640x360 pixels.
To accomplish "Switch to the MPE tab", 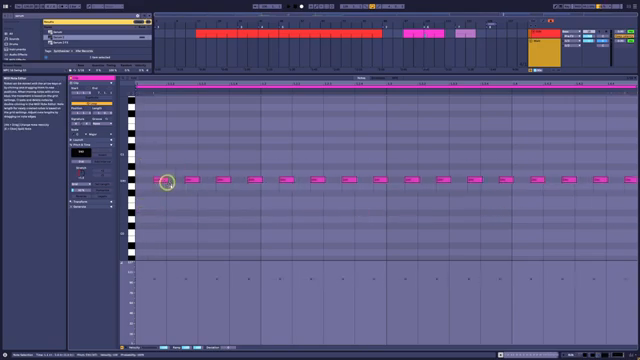I will [x=395, y=78].
